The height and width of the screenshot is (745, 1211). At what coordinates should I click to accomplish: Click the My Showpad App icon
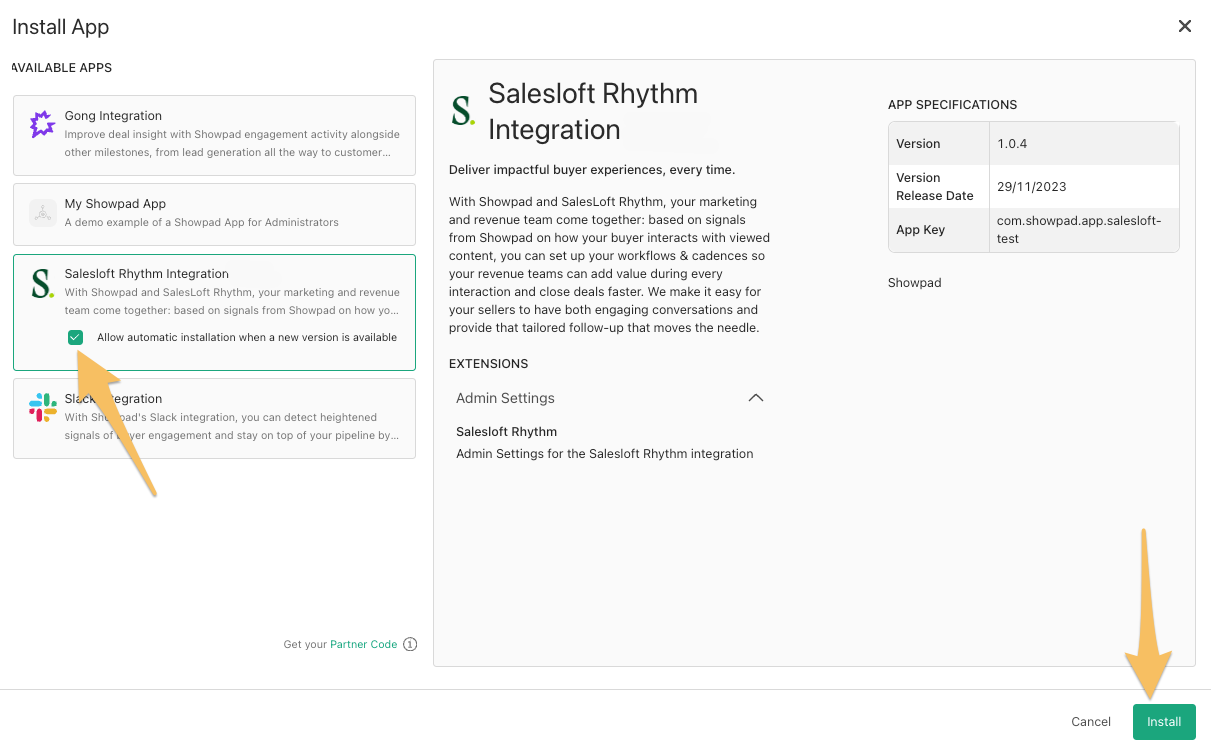pos(42,213)
